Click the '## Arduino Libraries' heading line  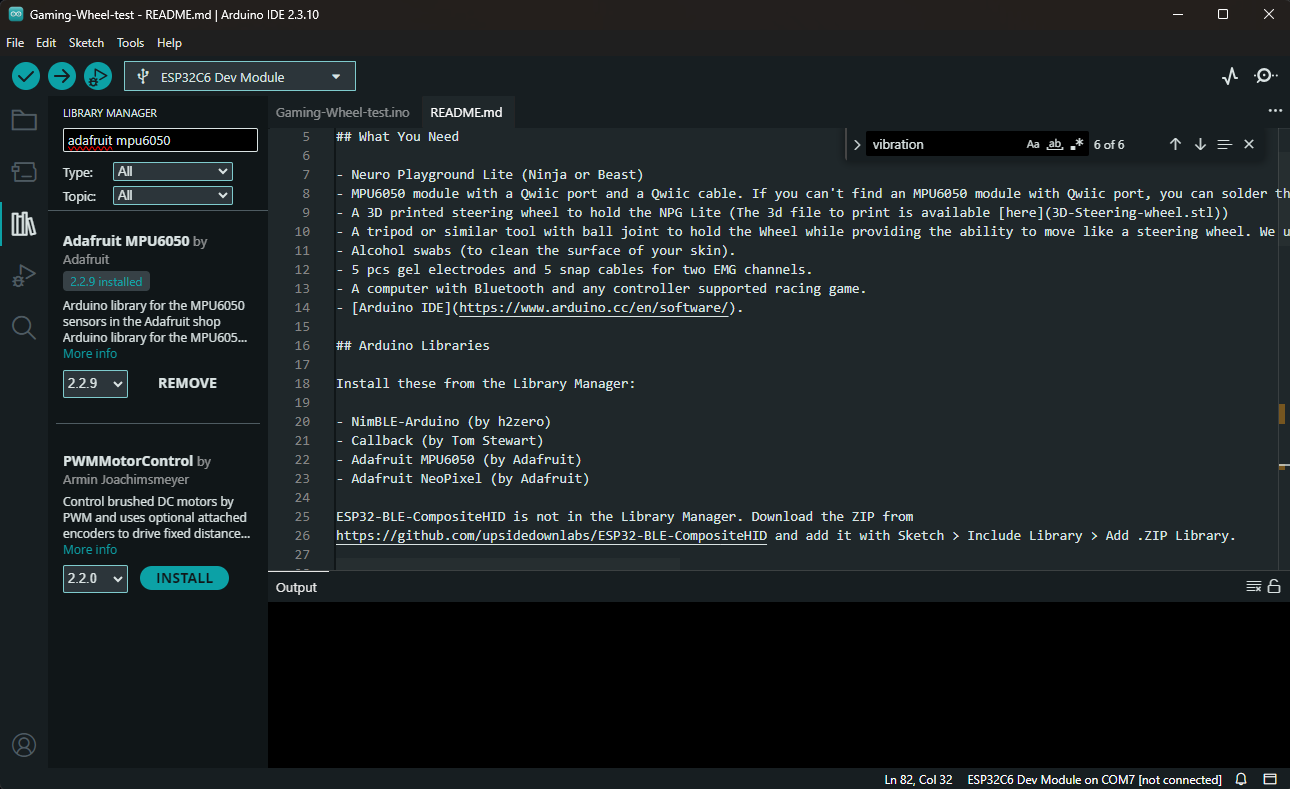click(413, 346)
